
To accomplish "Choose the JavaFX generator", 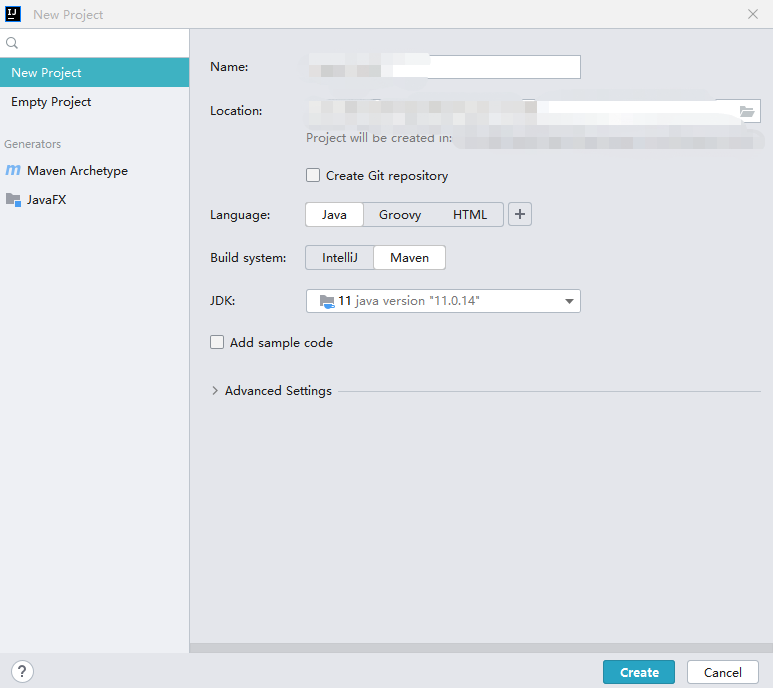I will (x=94, y=200).
